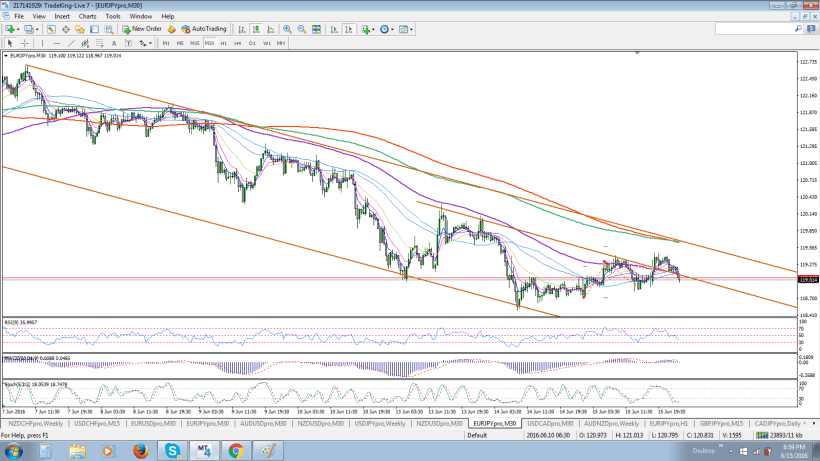This screenshot has width=820, height=461.
Task: Expand the Templates dropdown arrow
Action: (412, 30)
